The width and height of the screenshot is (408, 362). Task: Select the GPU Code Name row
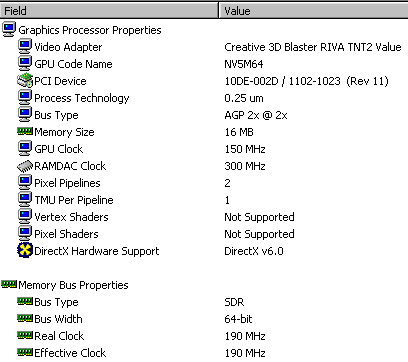point(204,64)
